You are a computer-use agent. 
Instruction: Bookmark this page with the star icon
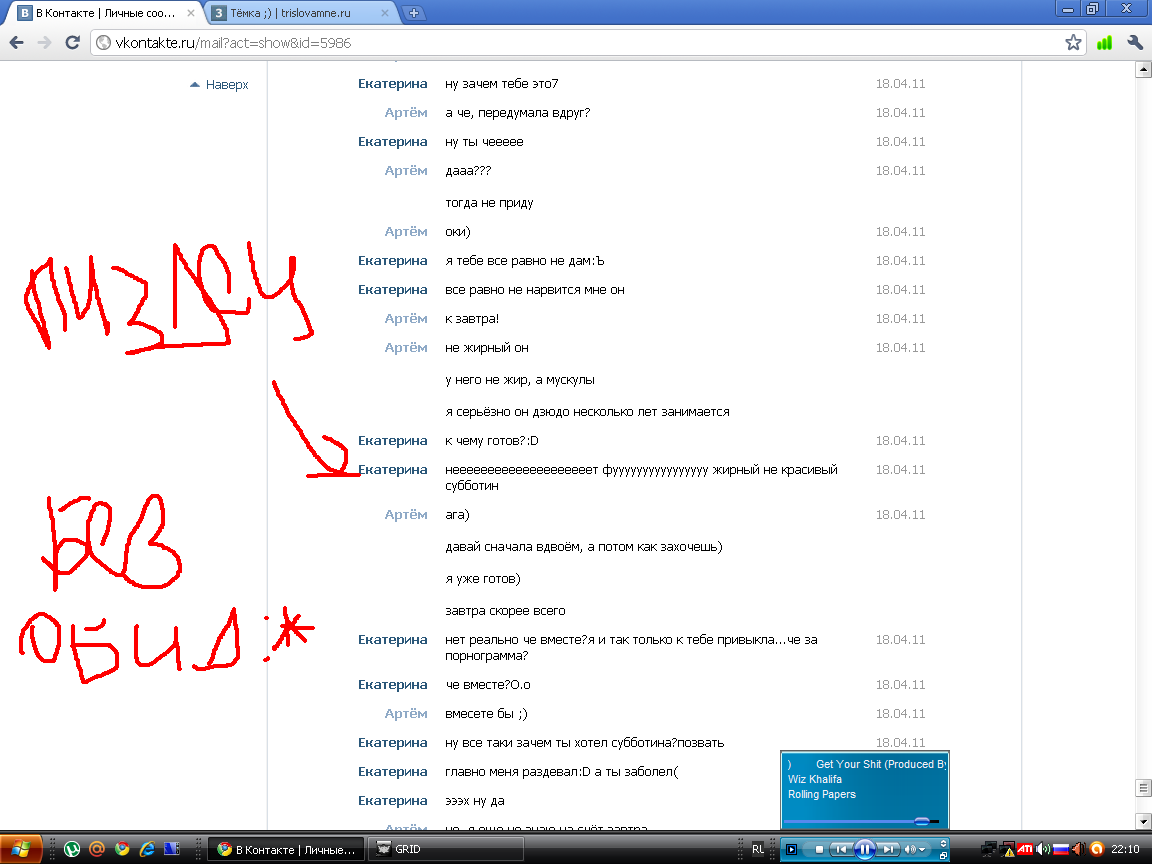click(x=1073, y=43)
